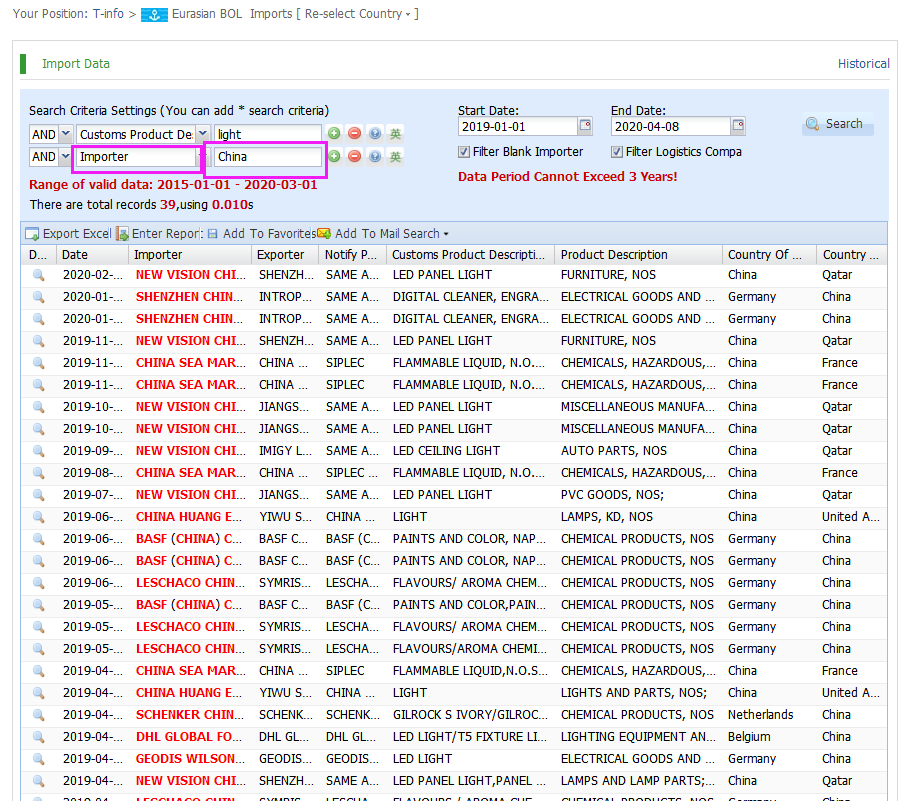Click the translate icon beside the China field

pyautogui.click(x=395, y=157)
